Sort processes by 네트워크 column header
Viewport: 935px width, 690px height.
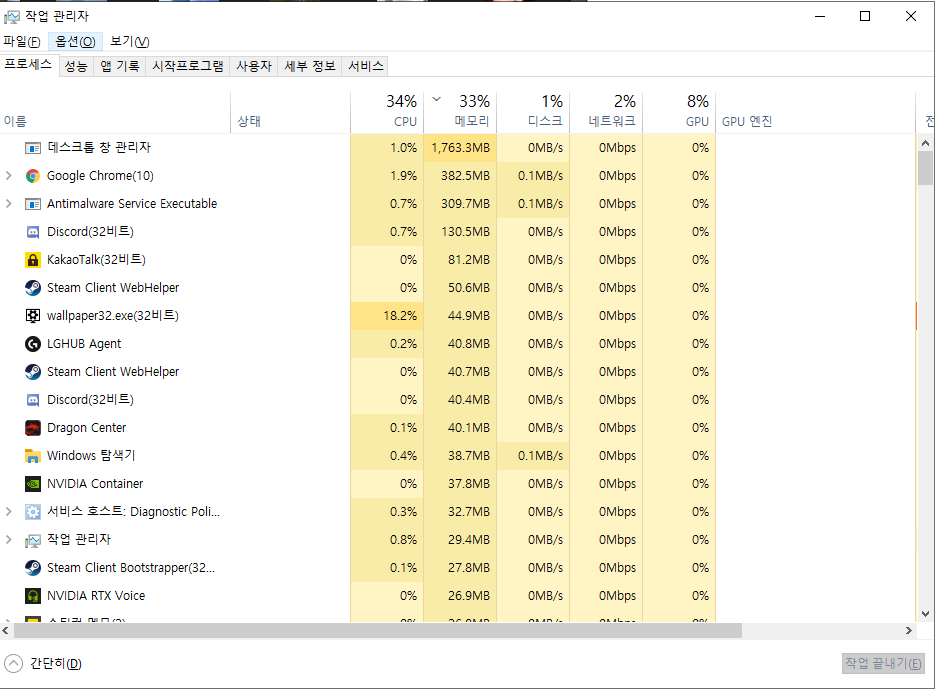point(606,112)
